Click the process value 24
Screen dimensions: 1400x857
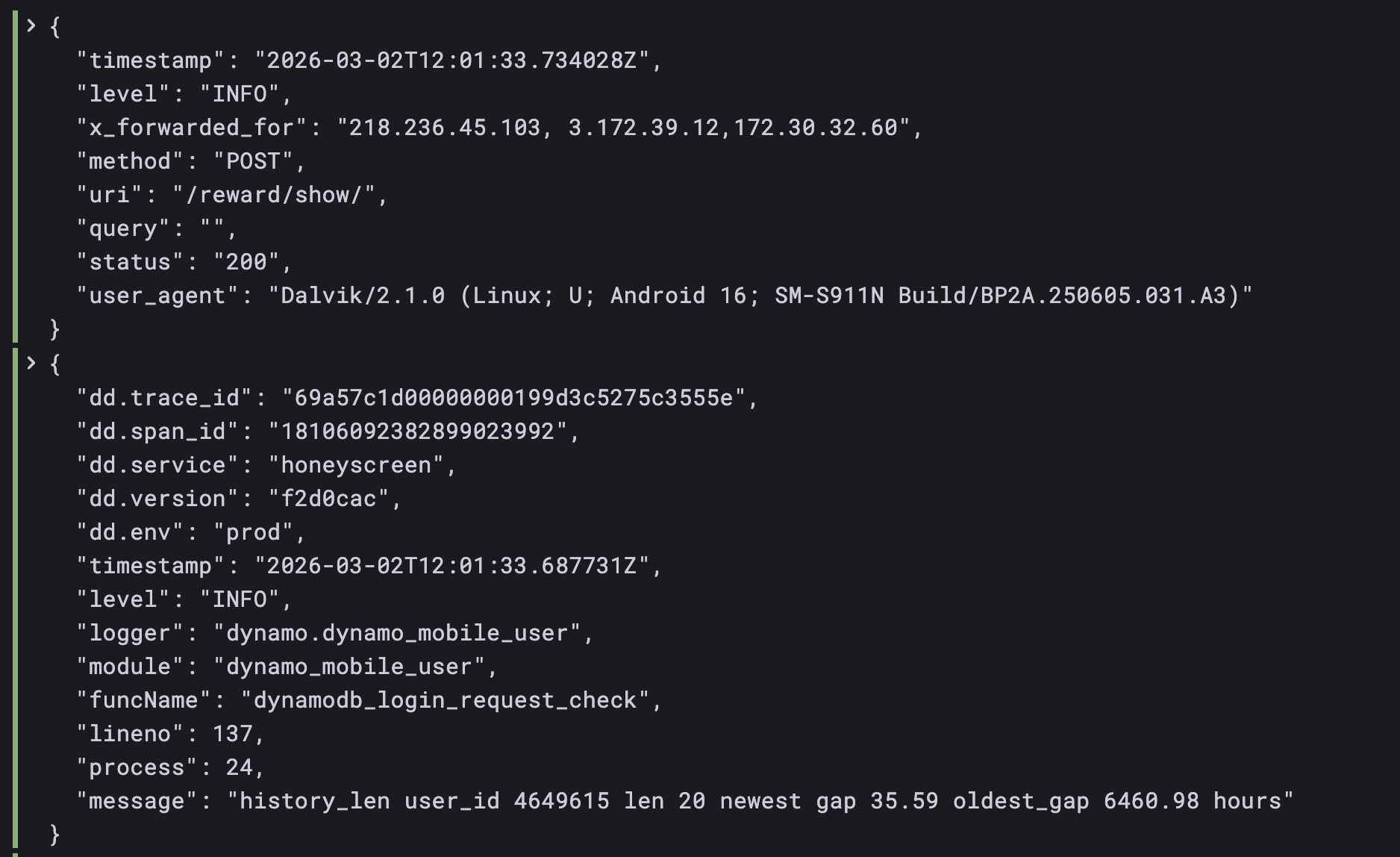pyautogui.click(x=240, y=767)
